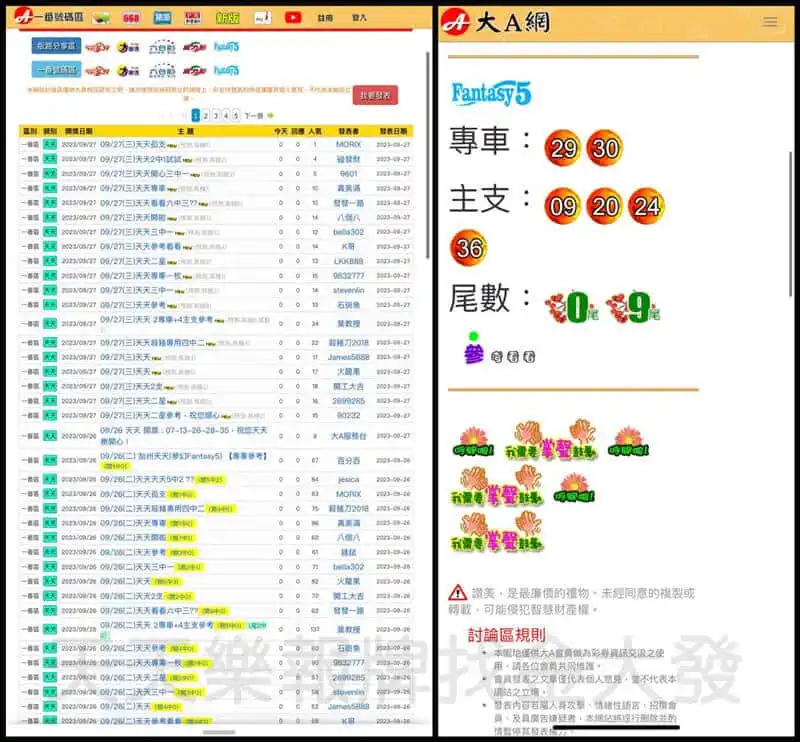
Task: Tap the green 新版 icon
Action: pyautogui.click(x=227, y=17)
